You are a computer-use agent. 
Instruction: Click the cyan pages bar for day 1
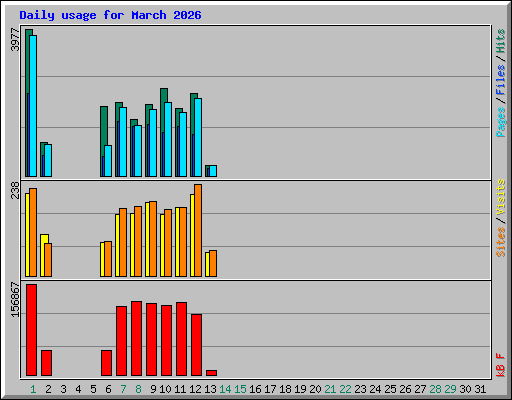point(33,106)
